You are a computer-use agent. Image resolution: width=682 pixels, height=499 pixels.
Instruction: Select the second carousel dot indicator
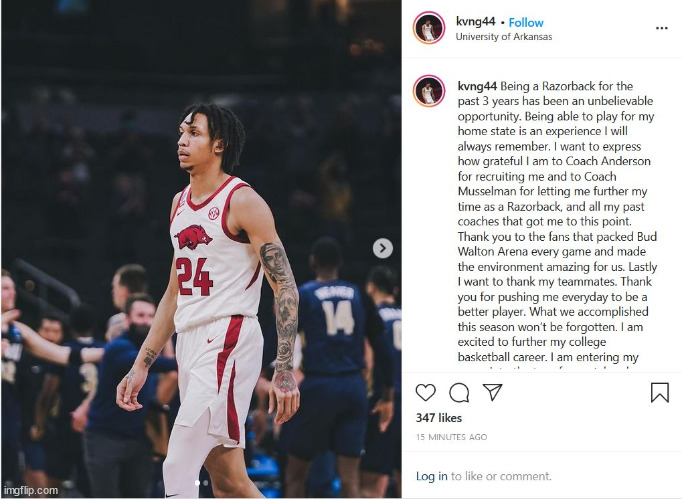pyautogui.click(x=206, y=482)
